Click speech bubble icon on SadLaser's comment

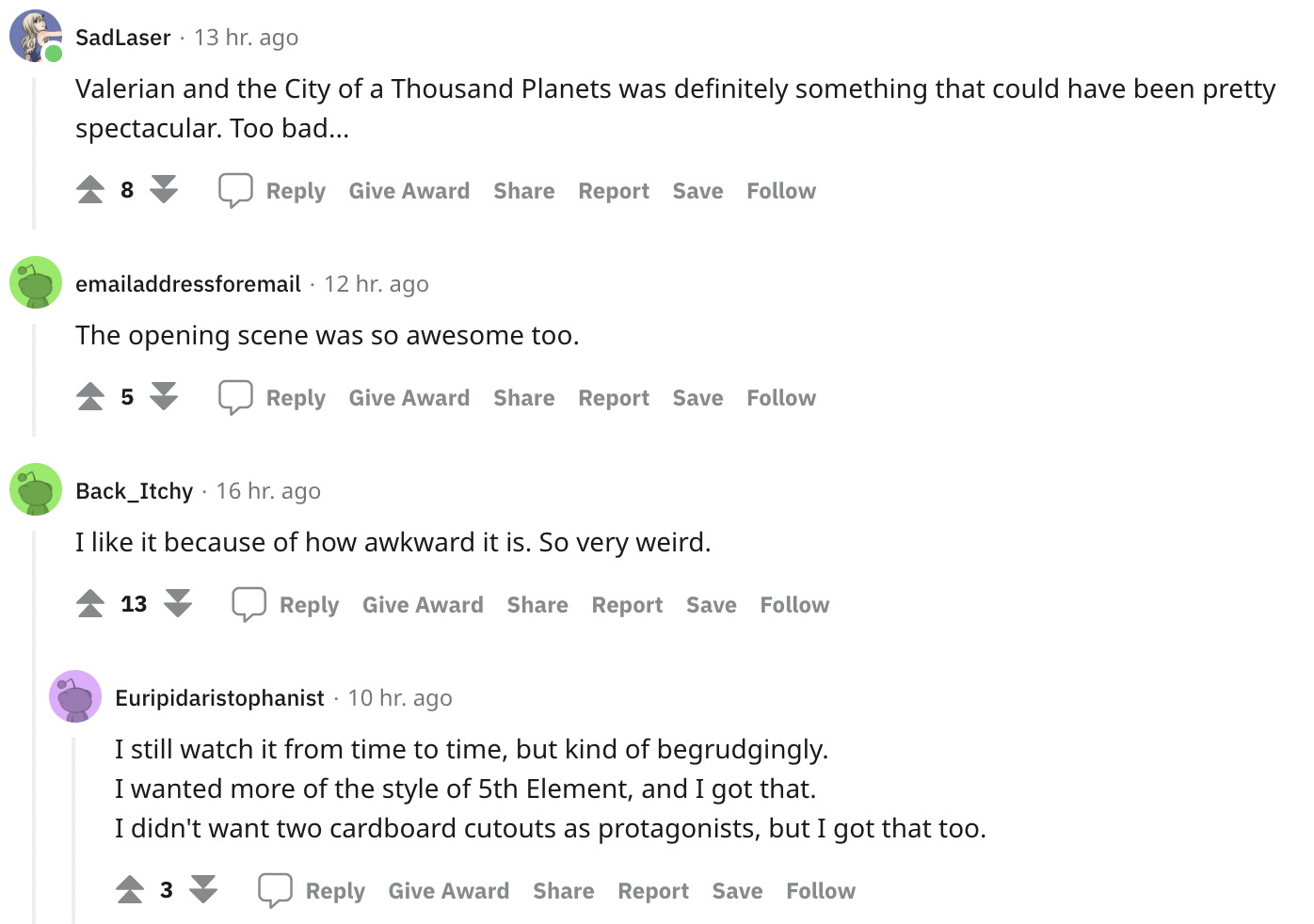(235, 190)
